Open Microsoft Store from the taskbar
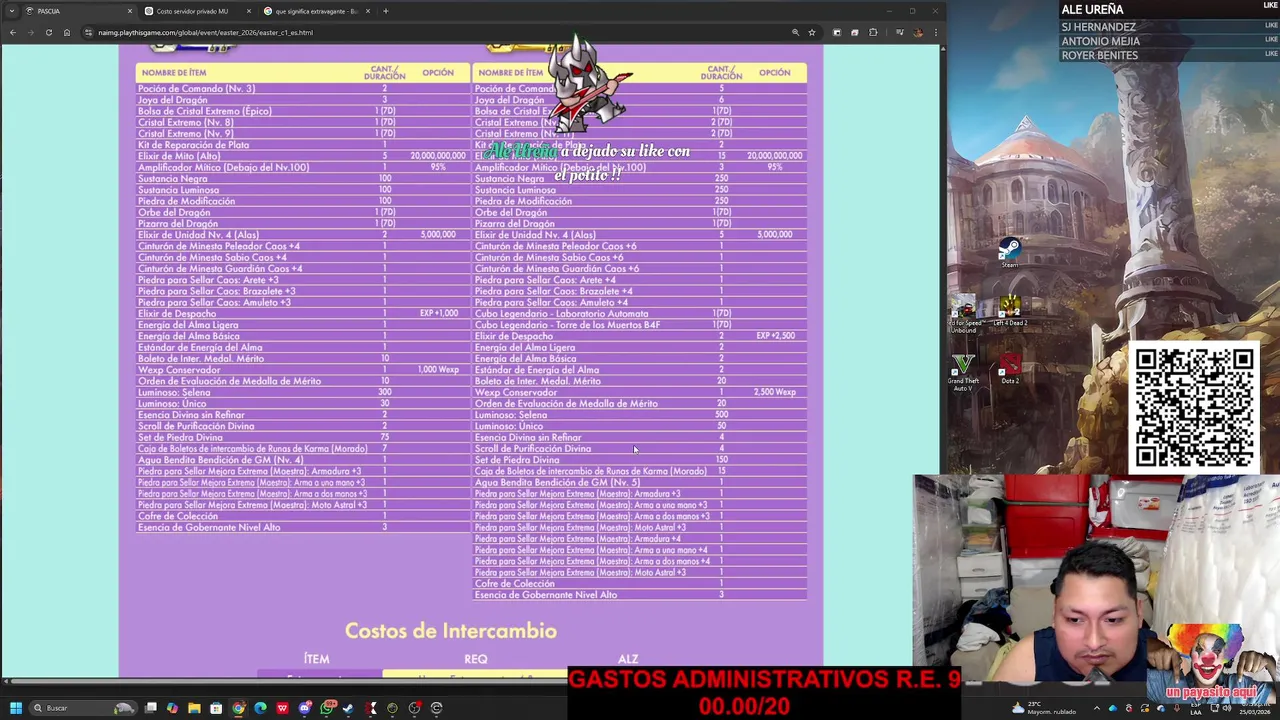 click(216, 708)
